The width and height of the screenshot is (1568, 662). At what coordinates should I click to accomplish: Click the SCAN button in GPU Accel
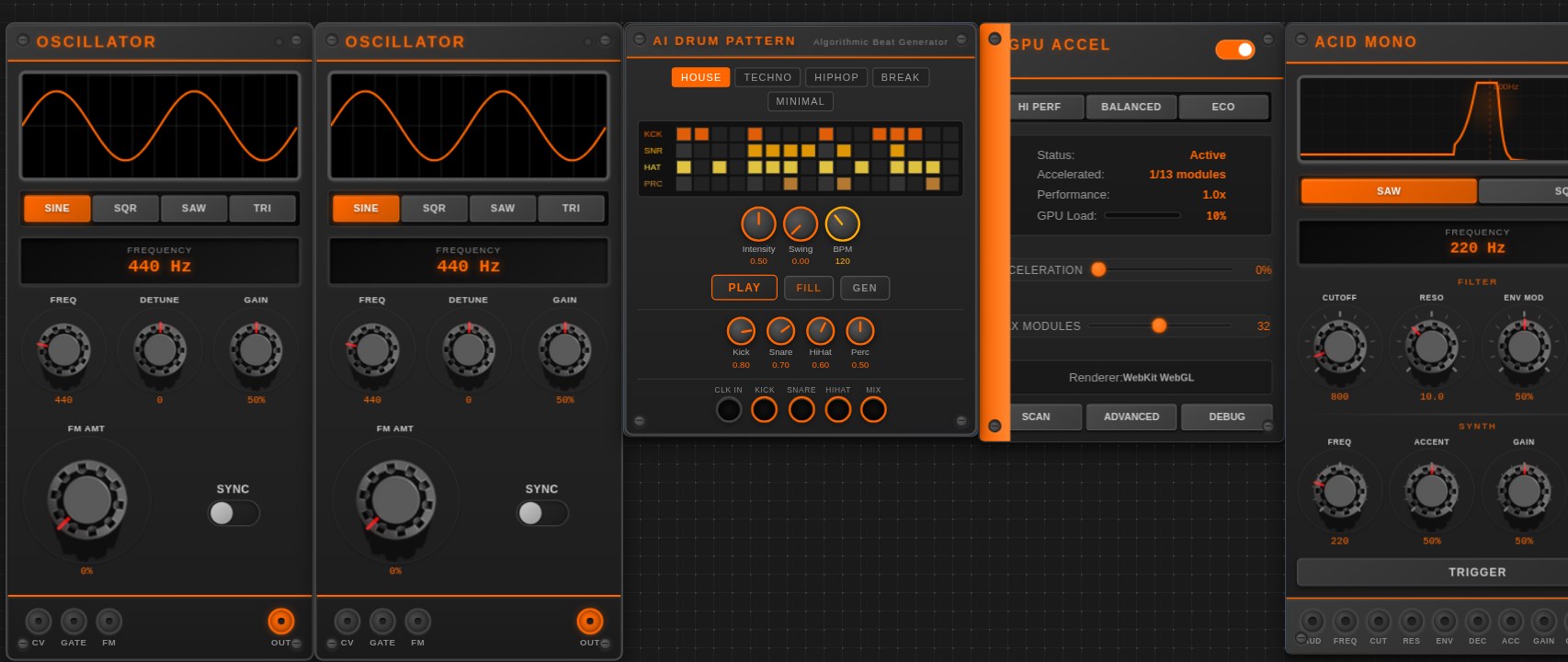[x=1046, y=417]
